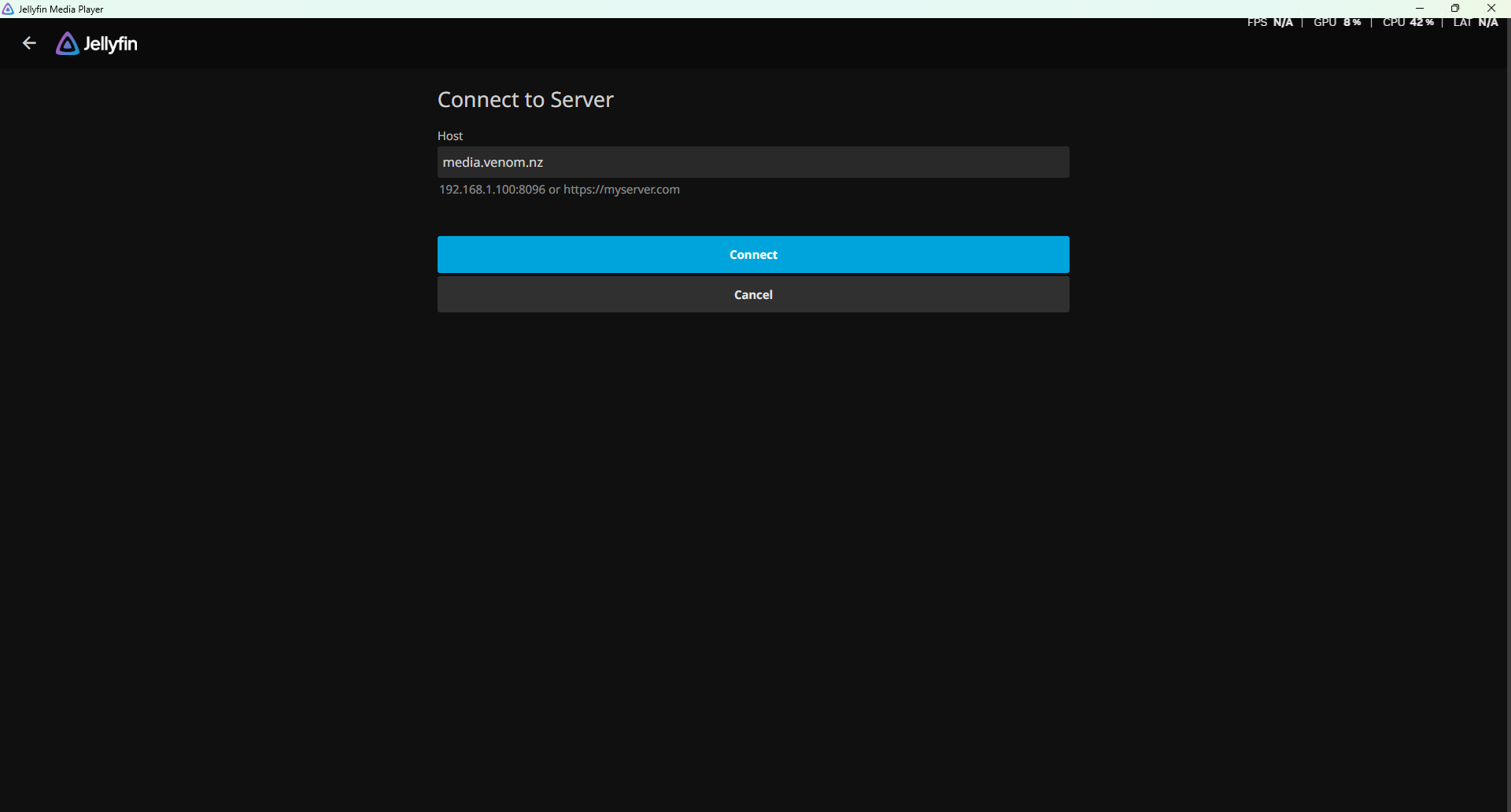Click the vertical scrollbar at the right edge

(1508, 393)
